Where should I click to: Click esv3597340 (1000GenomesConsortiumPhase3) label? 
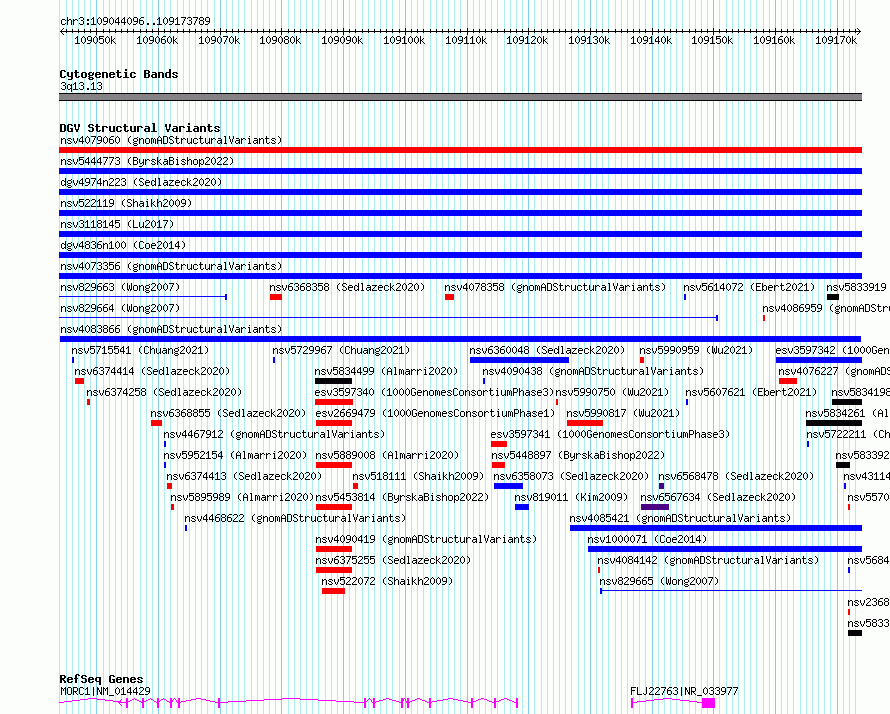434,392
